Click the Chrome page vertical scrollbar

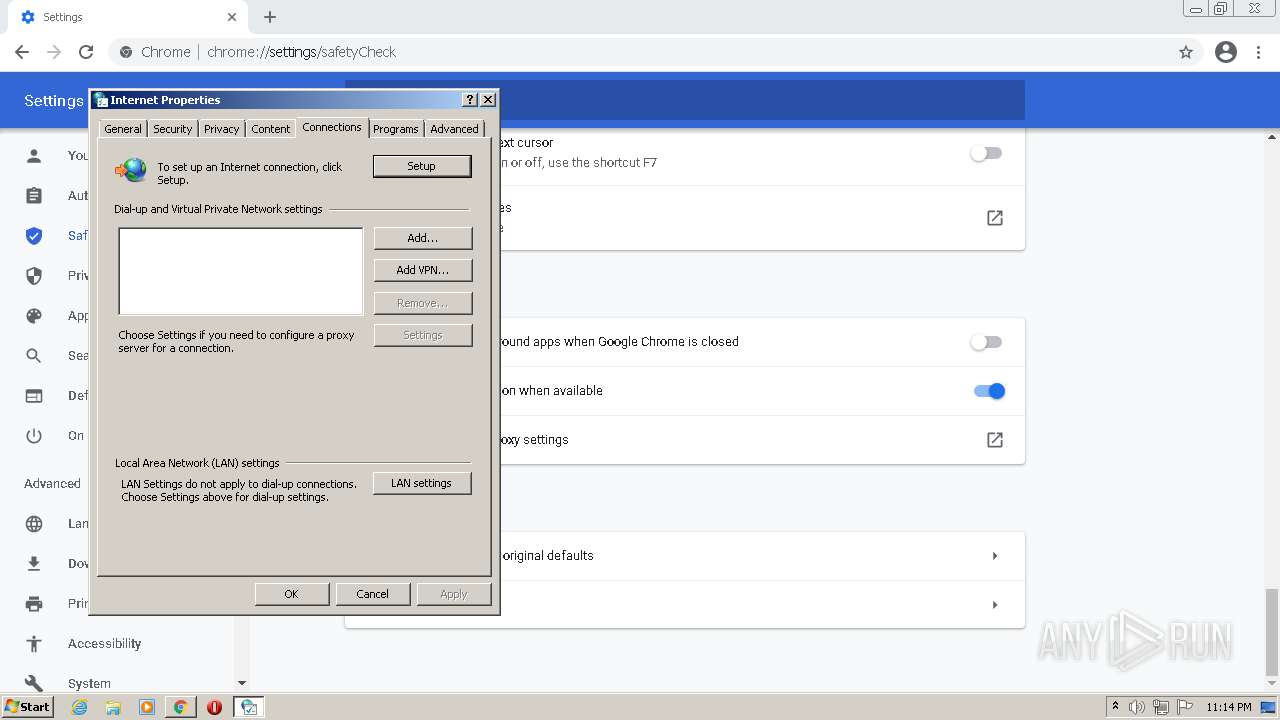(1272, 631)
